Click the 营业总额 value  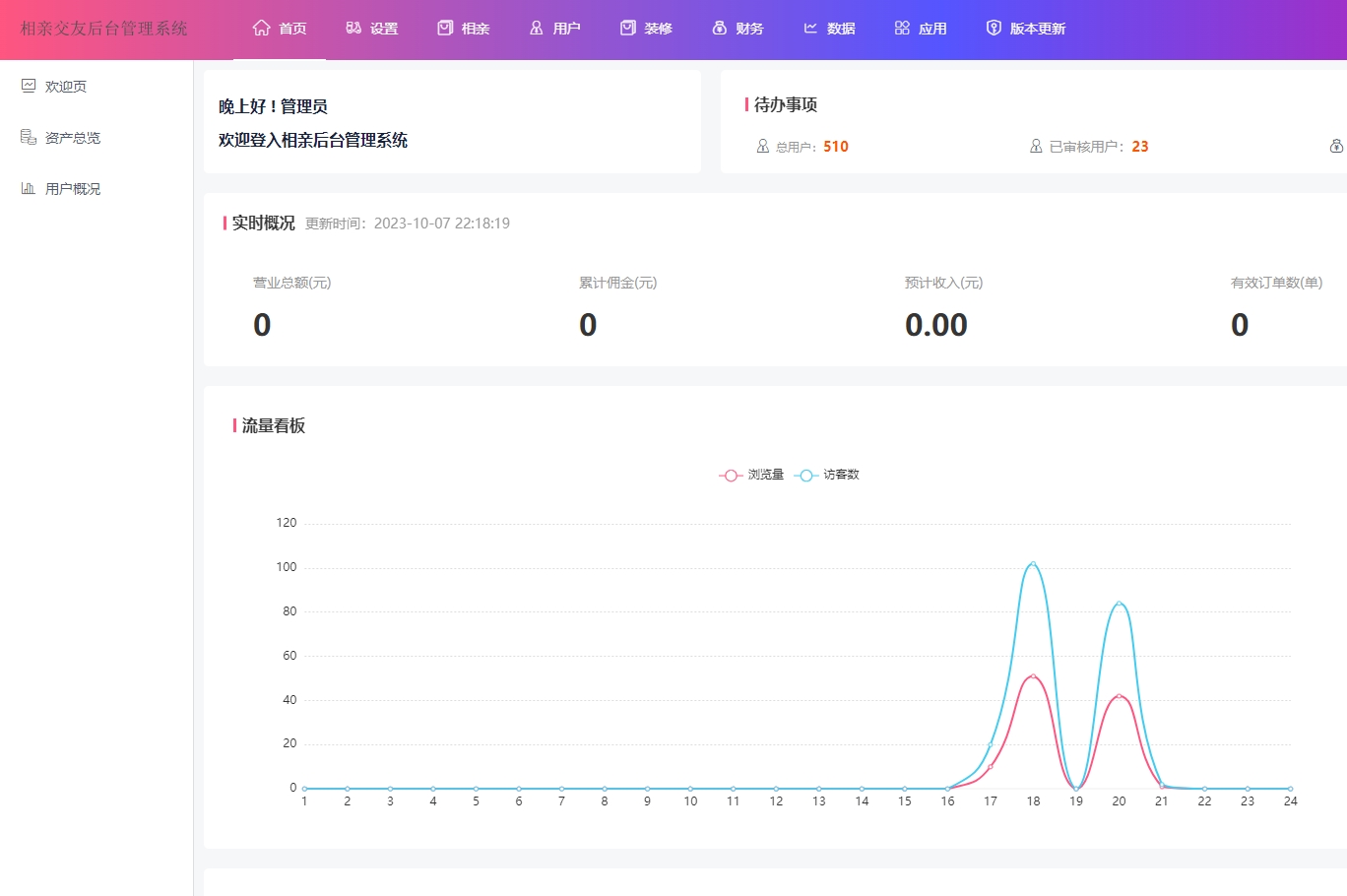[262, 325]
